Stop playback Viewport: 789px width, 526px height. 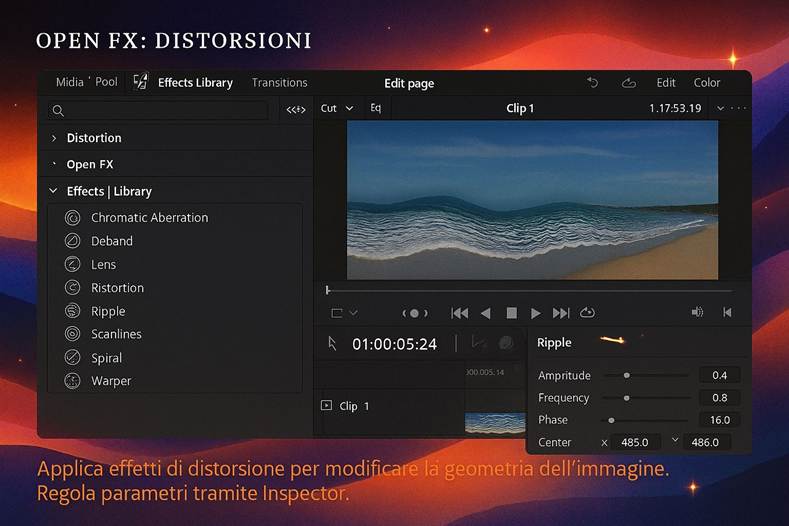click(512, 313)
